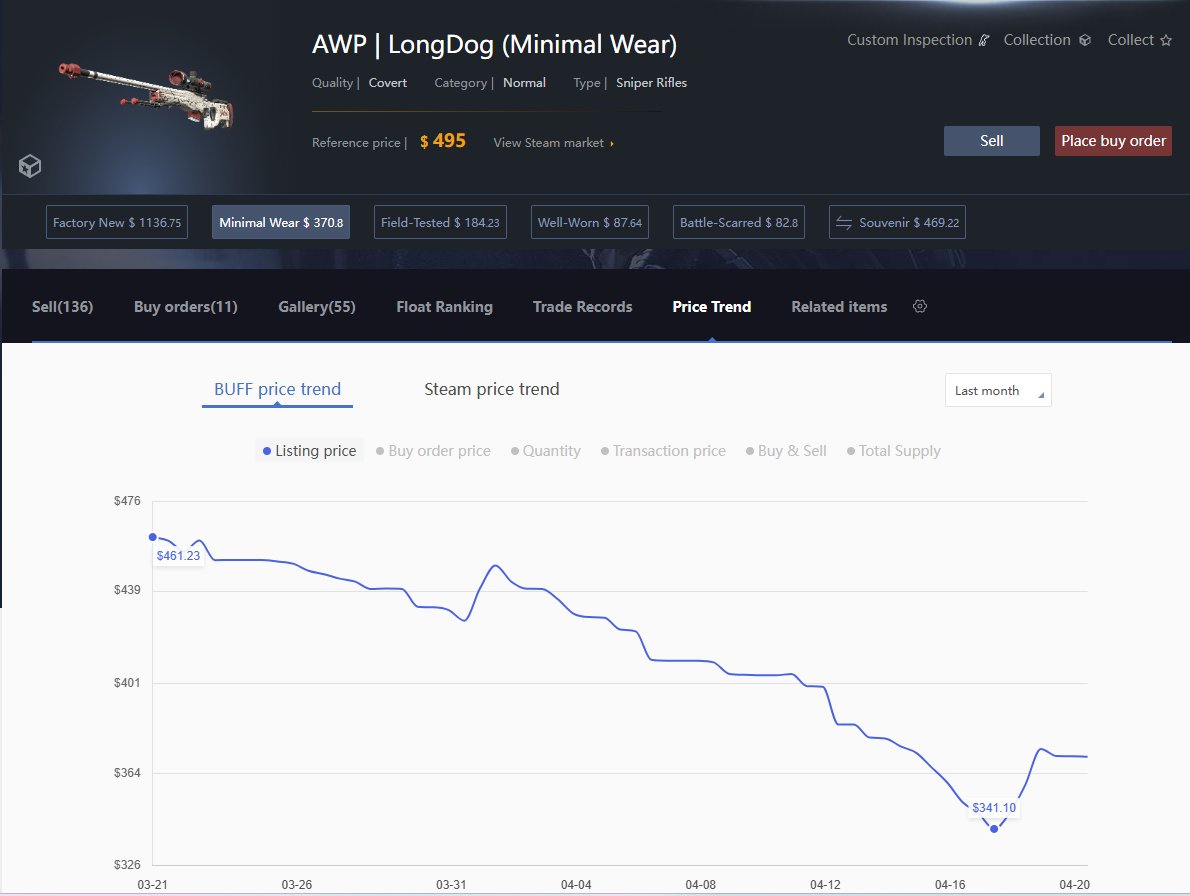Switch to the Float Ranking tab
This screenshot has width=1190, height=896.
pos(444,307)
